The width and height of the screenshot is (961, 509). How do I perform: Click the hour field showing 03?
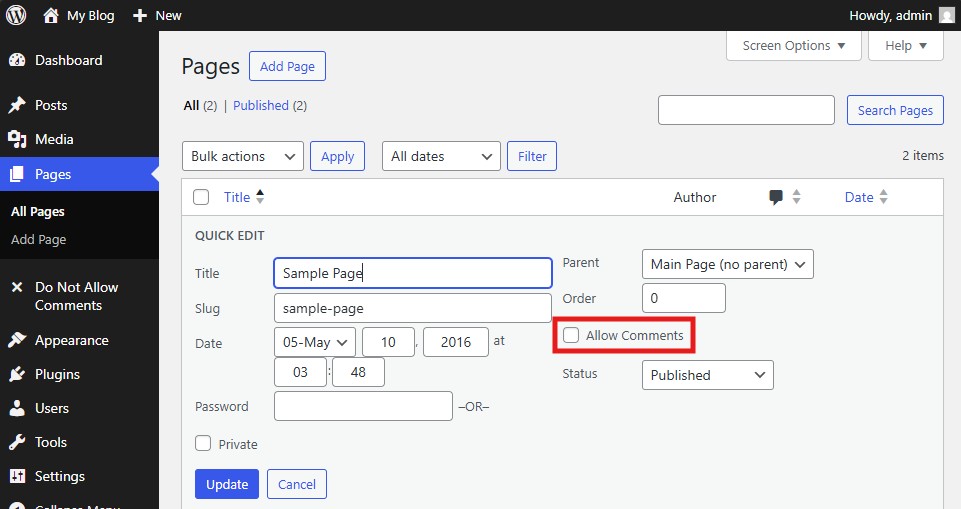(x=300, y=372)
